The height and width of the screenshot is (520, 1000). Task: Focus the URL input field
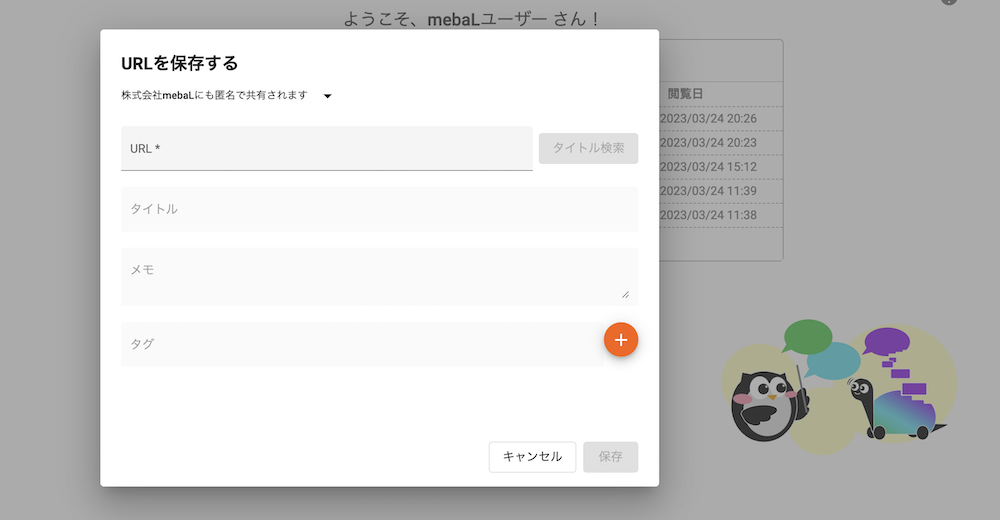[x=327, y=148]
